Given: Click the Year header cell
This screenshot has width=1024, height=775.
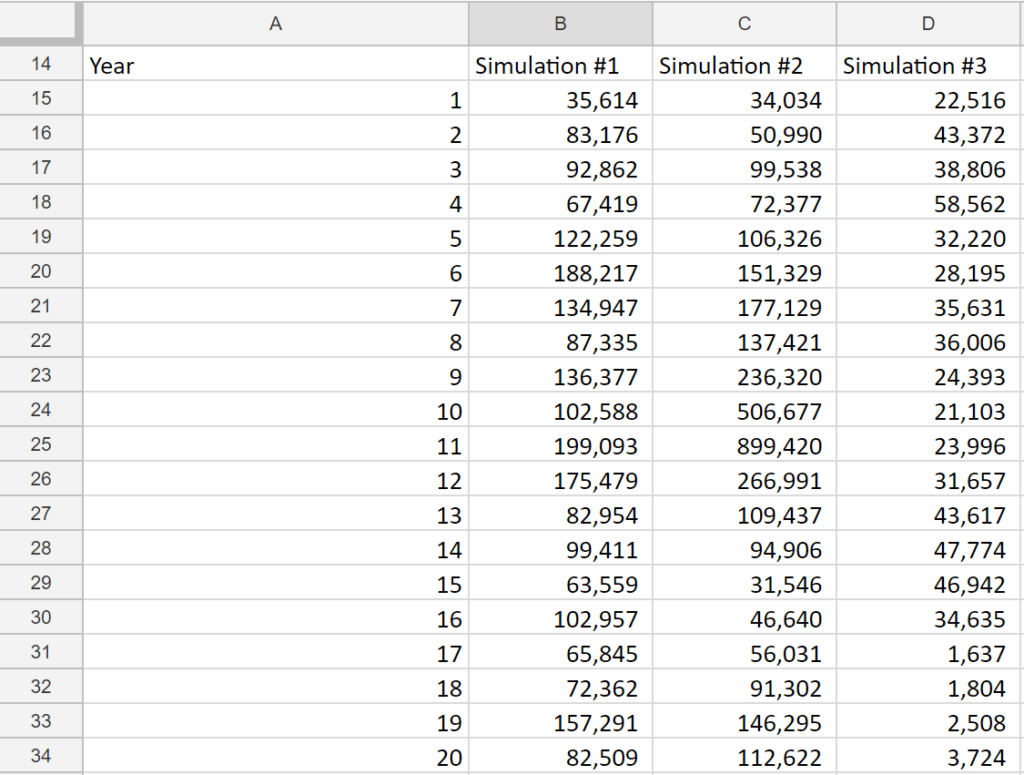Looking at the screenshot, I should coord(276,64).
